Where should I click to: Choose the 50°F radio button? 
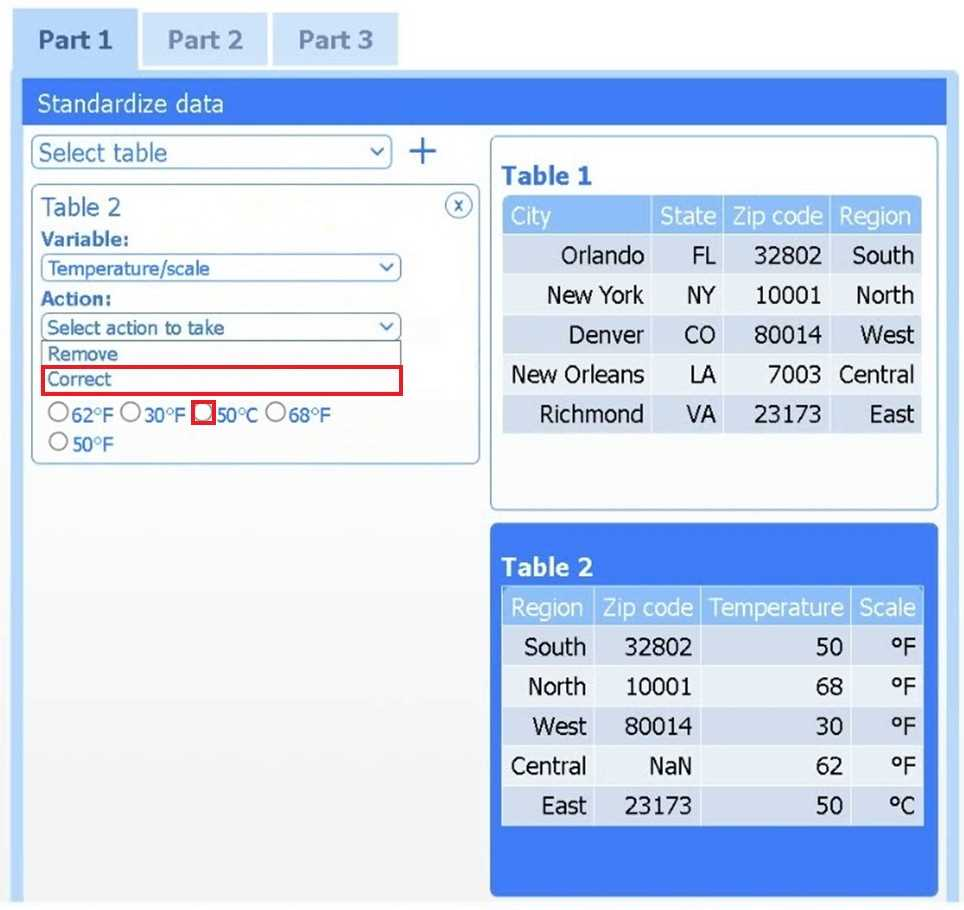tap(58, 442)
